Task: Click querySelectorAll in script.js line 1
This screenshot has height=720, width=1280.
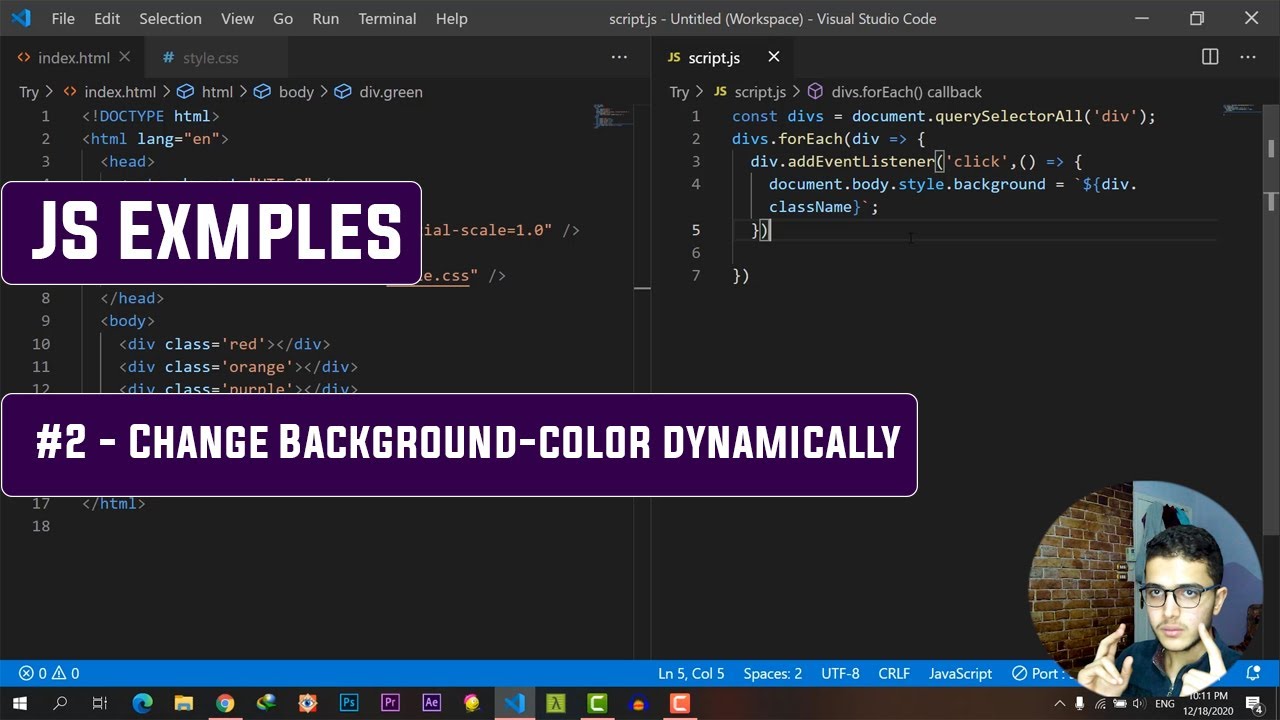Action: (x=1011, y=116)
